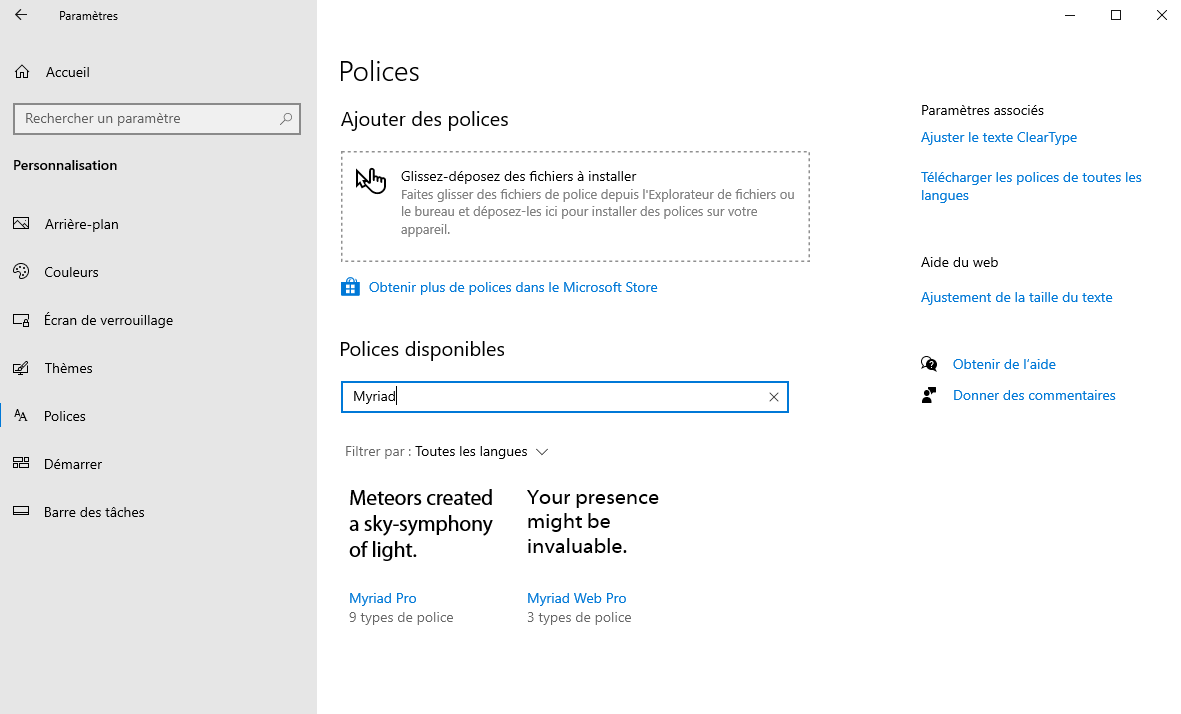Go to the Accueil home page
Image resolution: width=1181 pixels, height=714 pixels.
click(68, 72)
